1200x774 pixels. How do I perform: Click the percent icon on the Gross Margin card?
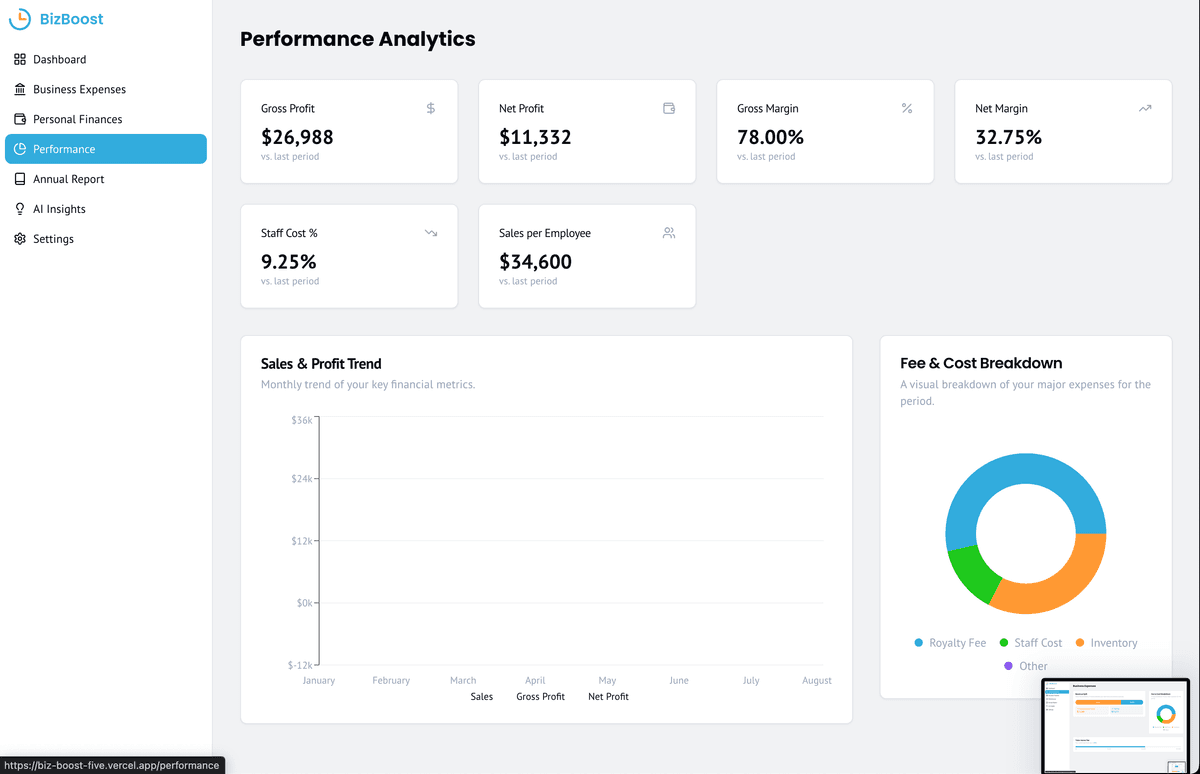pyautogui.click(x=906, y=107)
